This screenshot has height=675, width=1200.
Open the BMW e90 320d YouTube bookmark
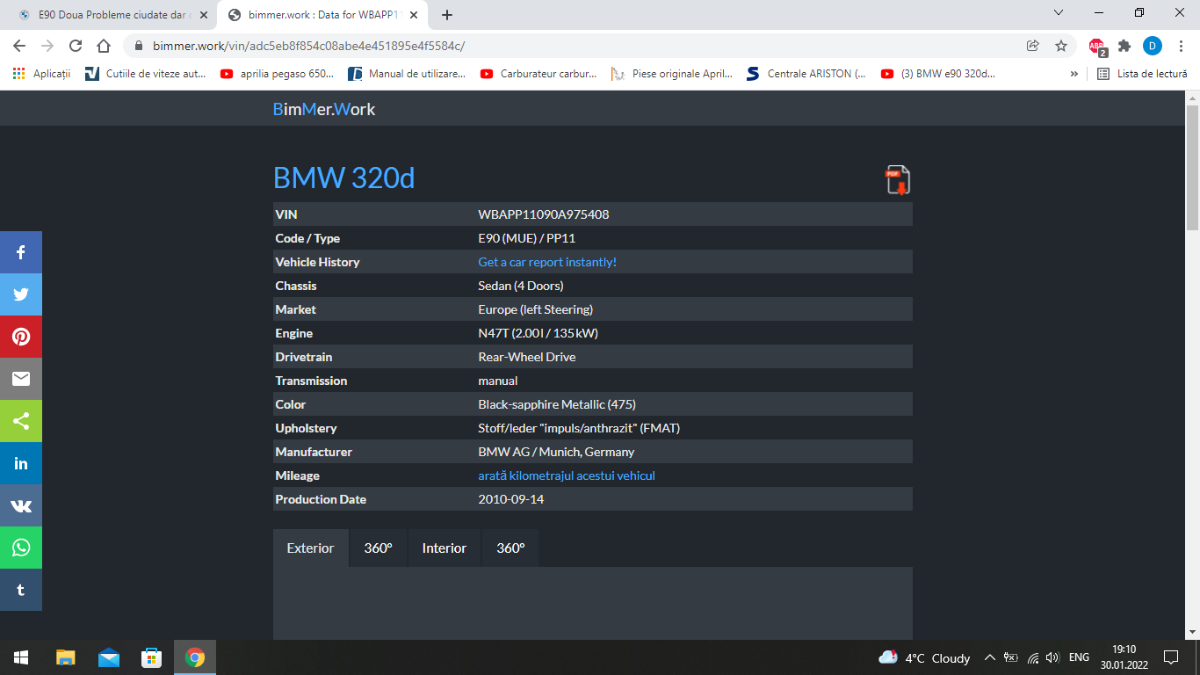[x=938, y=73]
